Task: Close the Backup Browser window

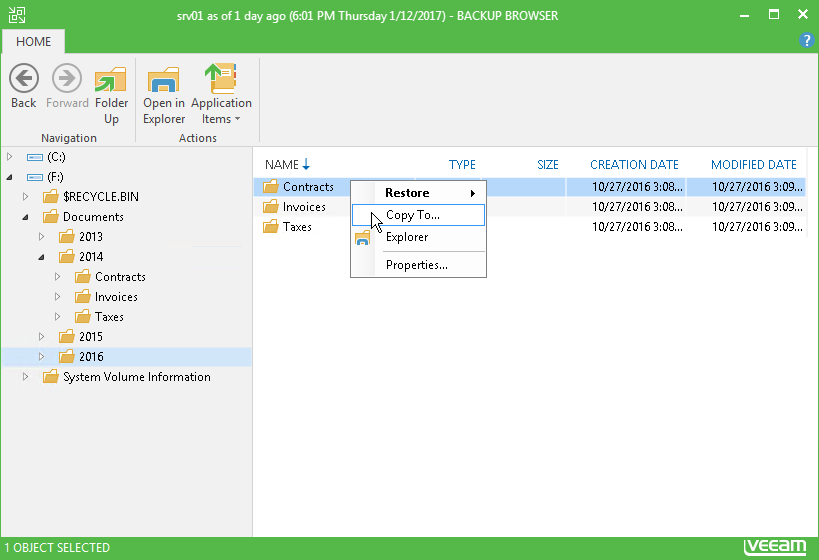Action: (803, 14)
